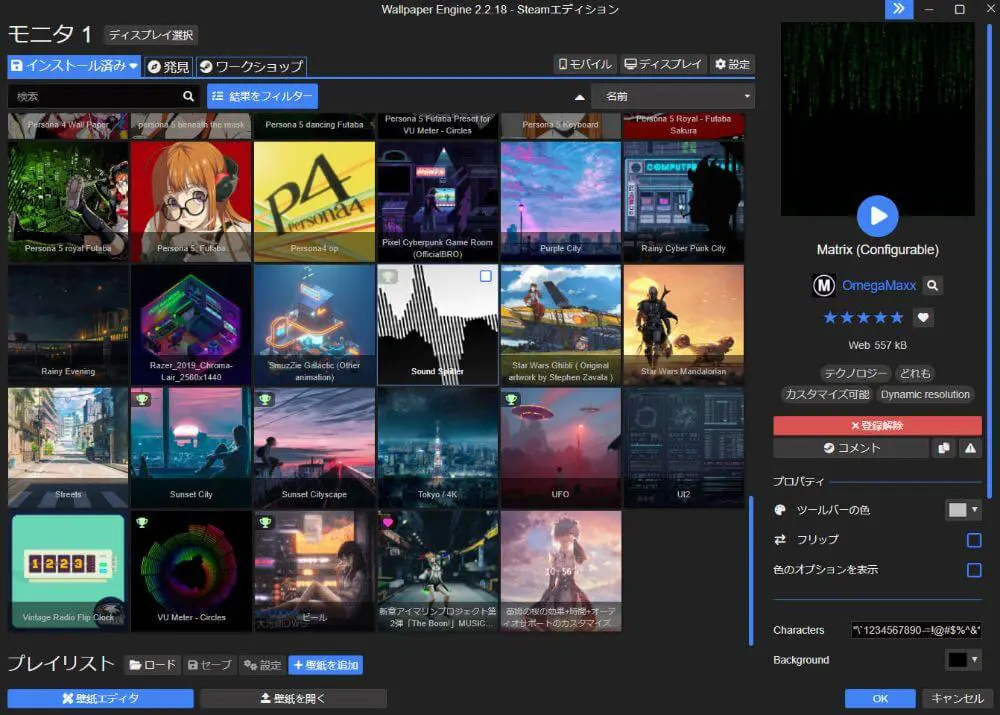Select the Tokyo / 4K wallpaper
The image size is (1000, 715).
point(438,448)
